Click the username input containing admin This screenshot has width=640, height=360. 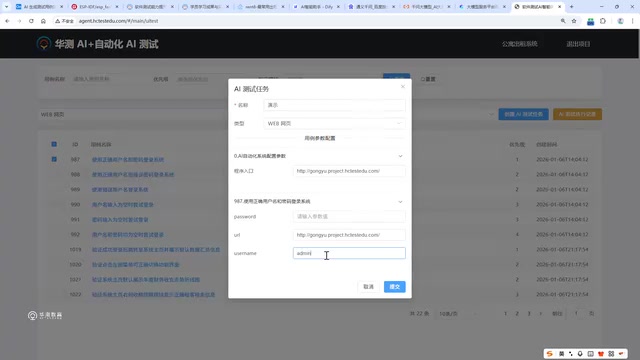349,253
